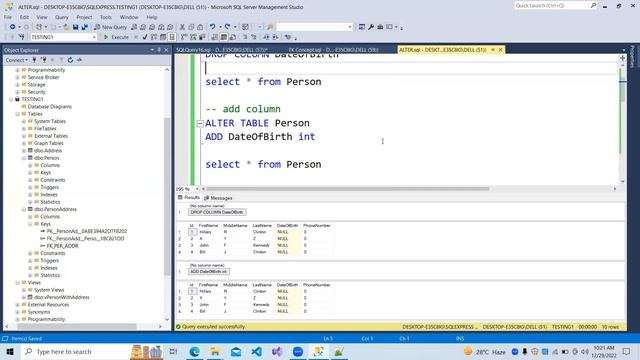The image size is (640, 360).
Task: Select the Database Diagrams folder
Action: coord(49,107)
